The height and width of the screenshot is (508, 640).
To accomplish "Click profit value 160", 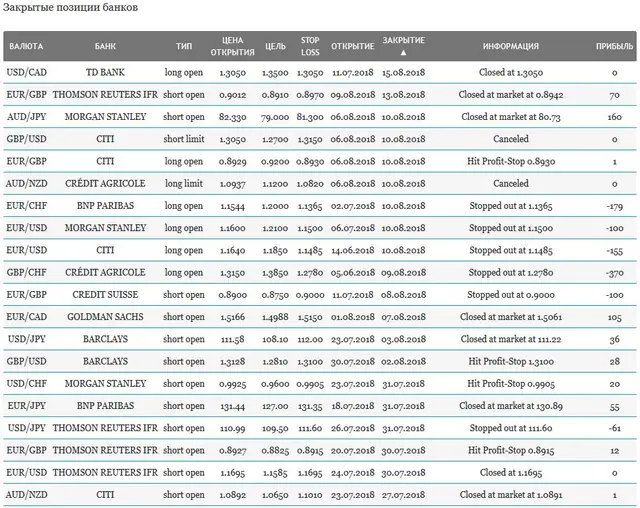I will [614, 117].
